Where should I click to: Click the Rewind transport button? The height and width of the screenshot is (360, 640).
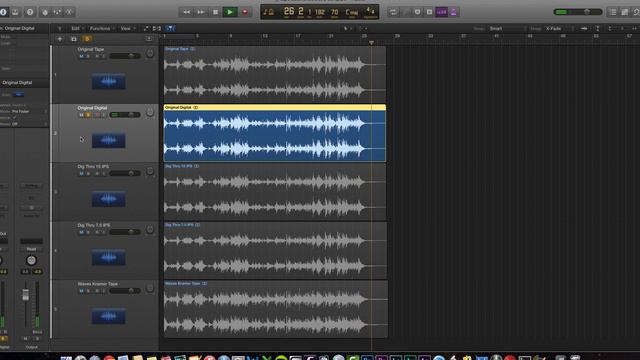[x=186, y=12]
